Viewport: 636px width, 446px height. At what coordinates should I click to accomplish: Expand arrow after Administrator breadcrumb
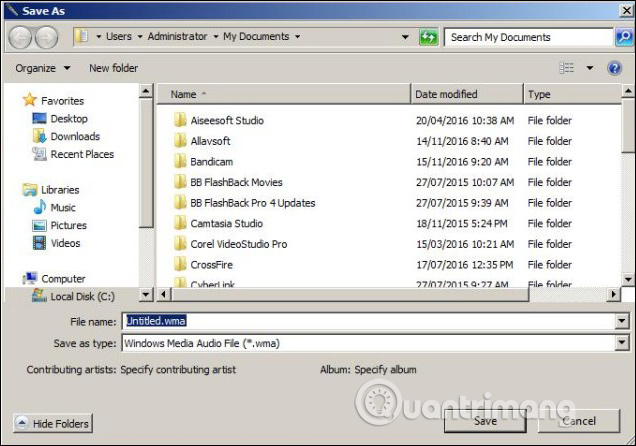(x=215, y=36)
